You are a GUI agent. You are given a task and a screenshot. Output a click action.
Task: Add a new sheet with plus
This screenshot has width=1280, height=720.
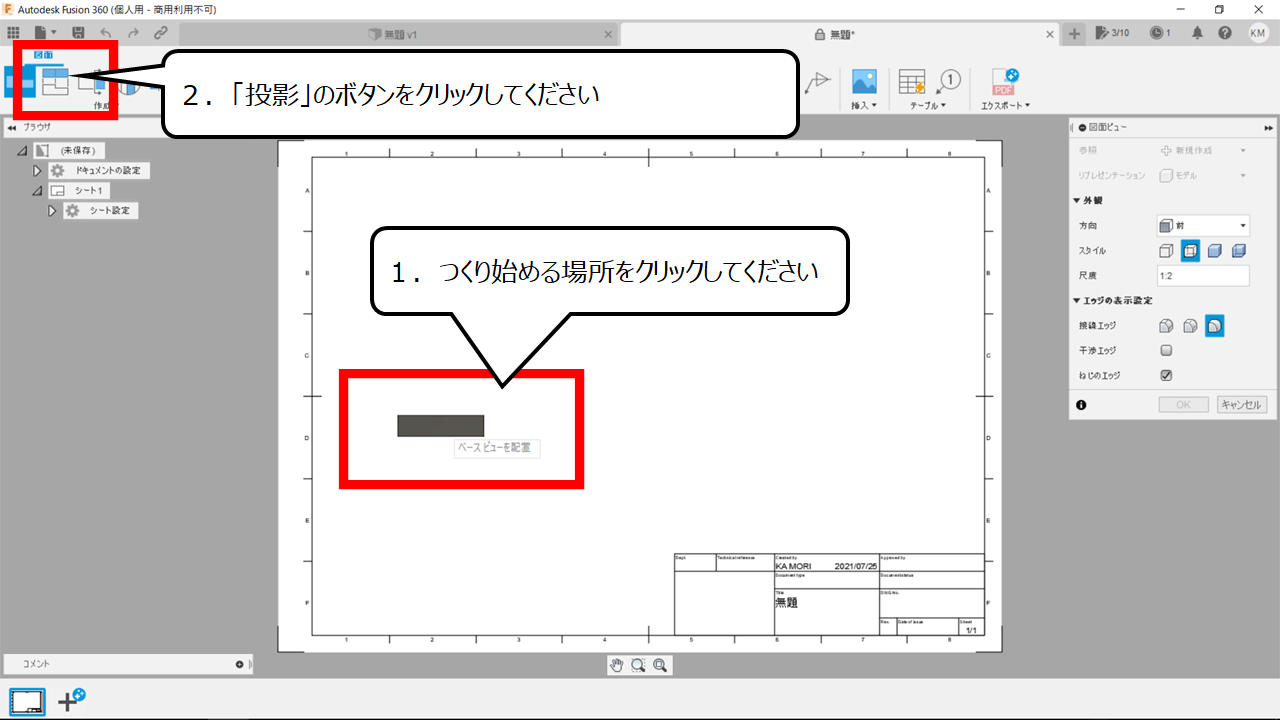point(71,700)
